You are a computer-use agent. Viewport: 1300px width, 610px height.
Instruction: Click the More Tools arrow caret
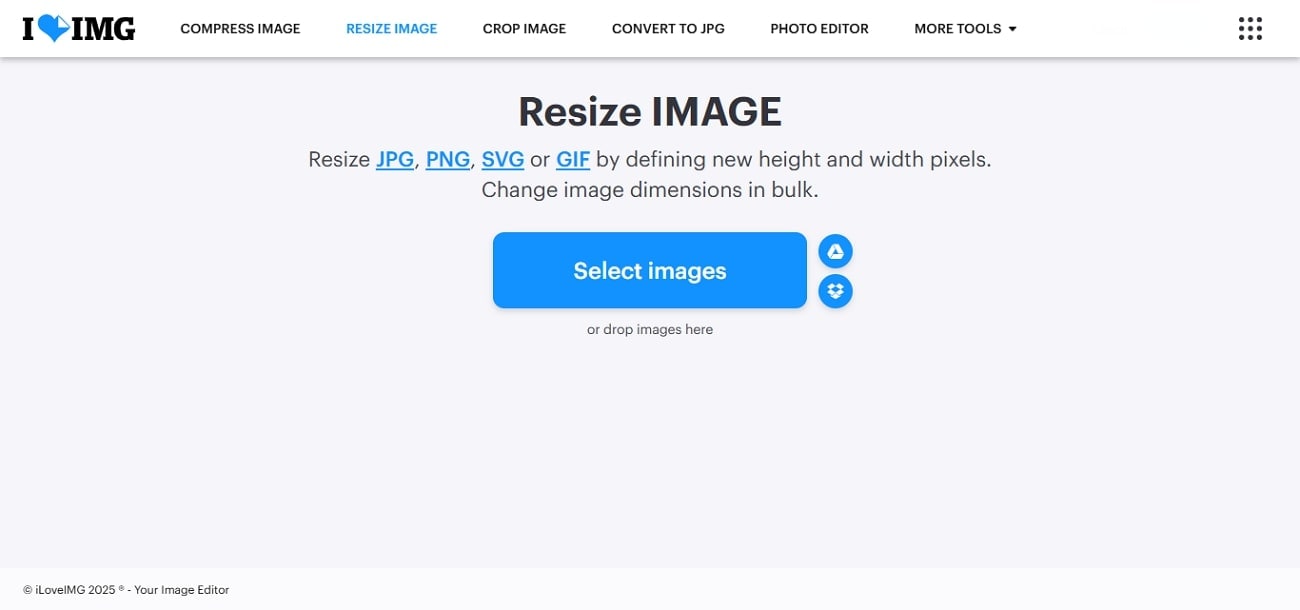1012,29
